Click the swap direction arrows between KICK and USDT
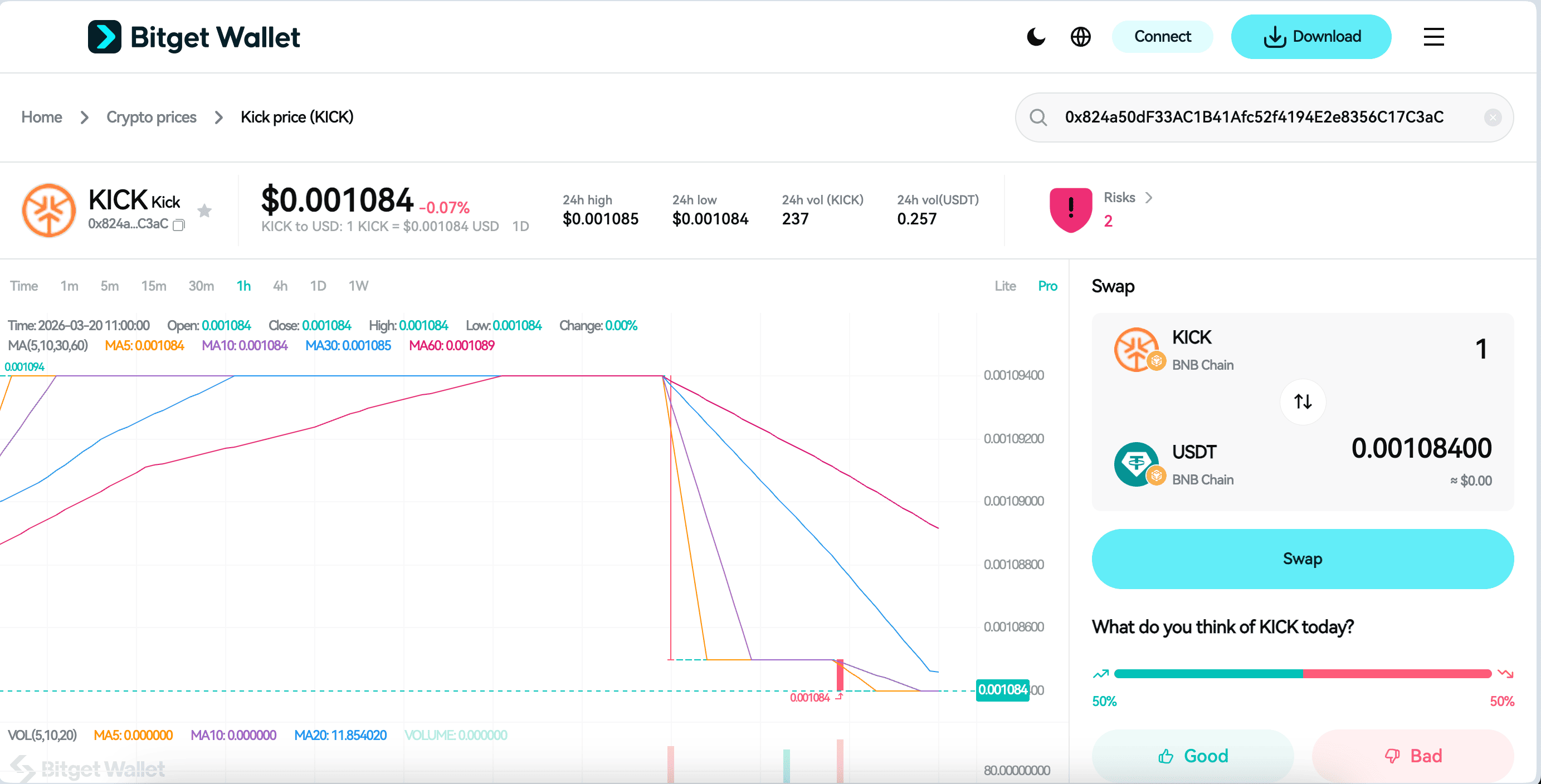Image resolution: width=1541 pixels, height=784 pixels. 1303,401
